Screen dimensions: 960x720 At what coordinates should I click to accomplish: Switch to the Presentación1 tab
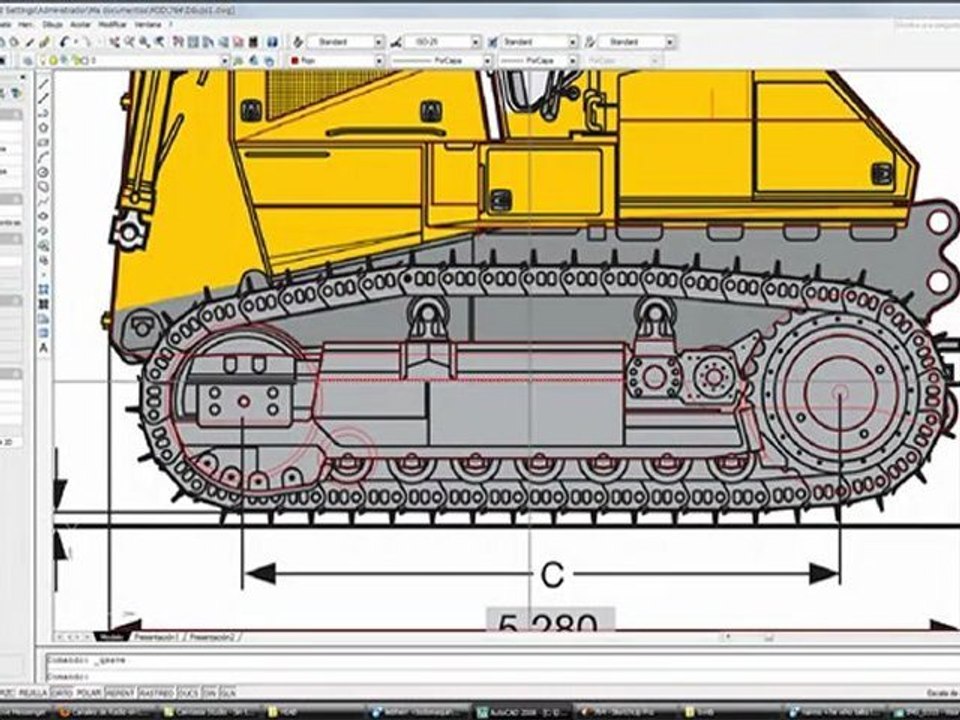pos(156,637)
